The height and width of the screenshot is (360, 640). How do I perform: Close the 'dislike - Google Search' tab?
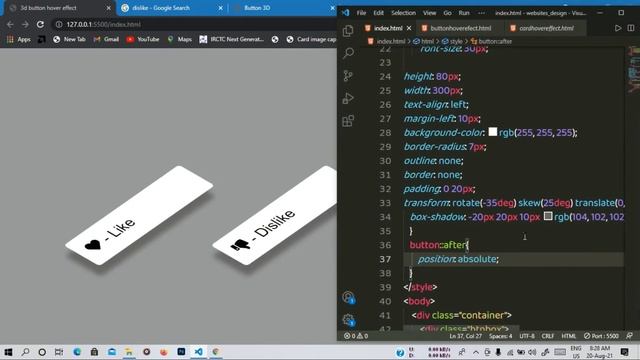click(x=220, y=8)
